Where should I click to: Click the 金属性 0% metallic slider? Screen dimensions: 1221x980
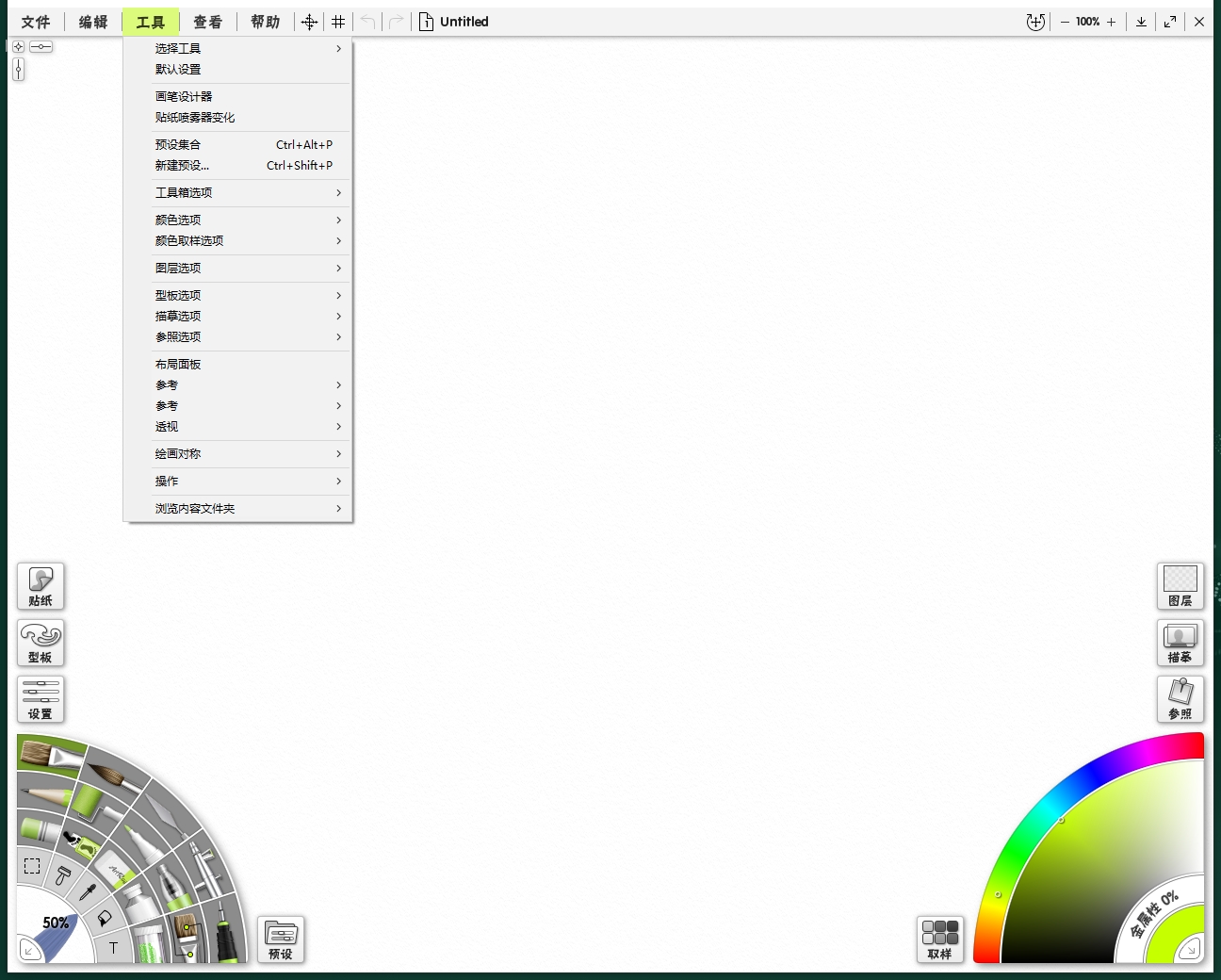1154,914
